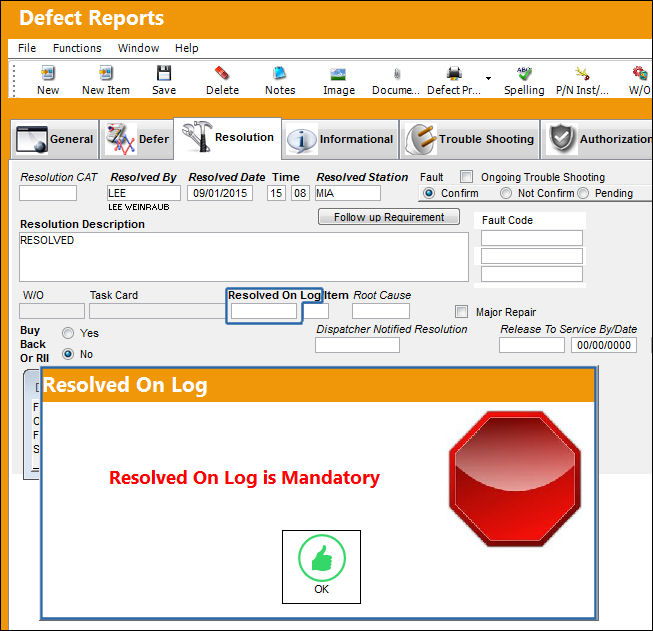Click the Follow up Requirement button

[389, 217]
